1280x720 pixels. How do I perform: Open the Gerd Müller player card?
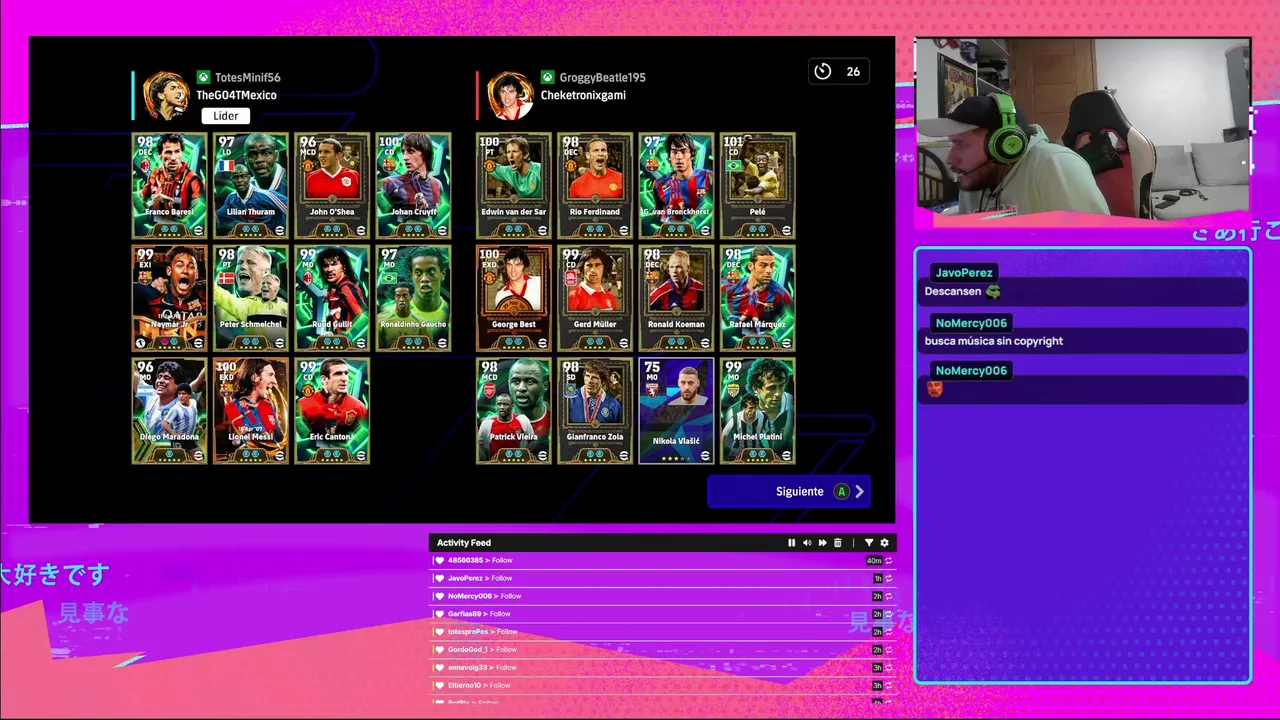(595, 298)
